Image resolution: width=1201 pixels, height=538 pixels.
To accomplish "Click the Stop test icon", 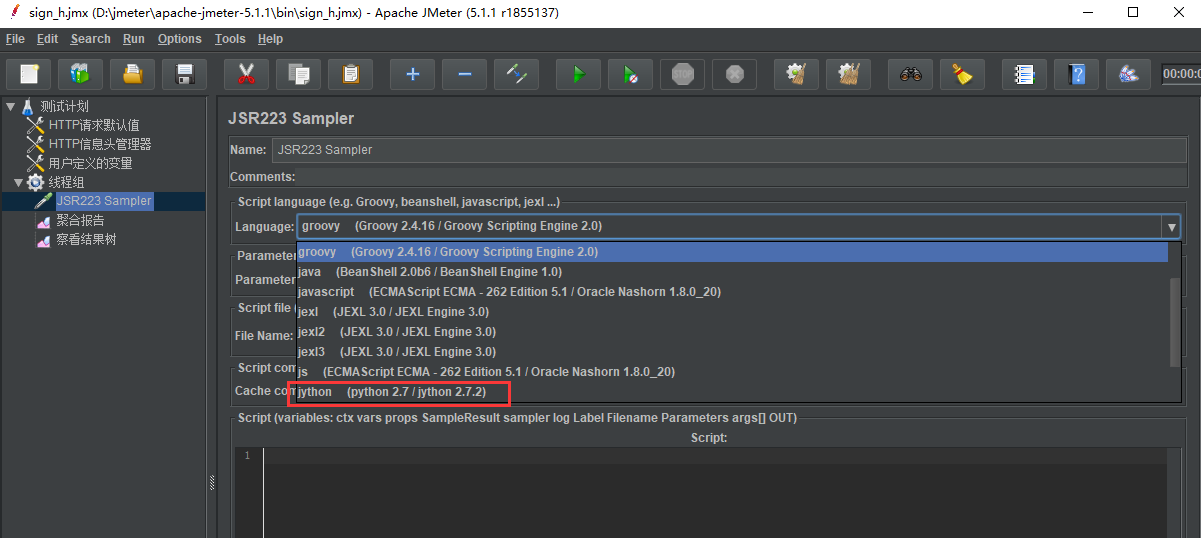I will (x=682, y=74).
